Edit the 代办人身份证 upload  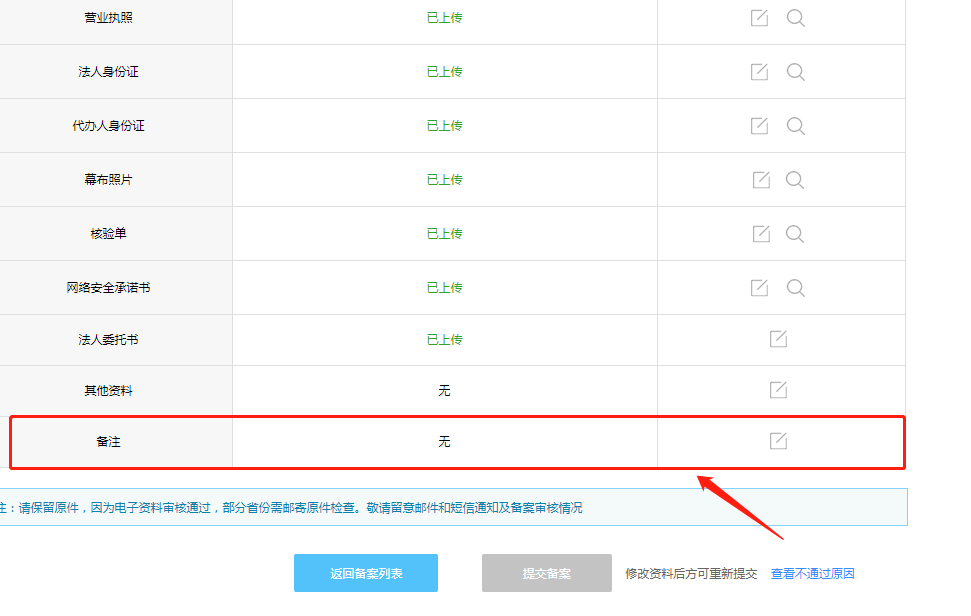[759, 126]
